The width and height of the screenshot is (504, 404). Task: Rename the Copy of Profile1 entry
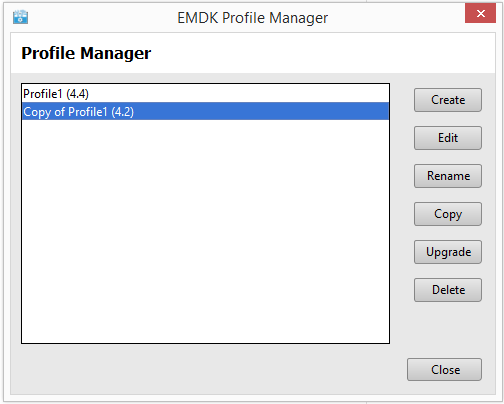pos(448,176)
